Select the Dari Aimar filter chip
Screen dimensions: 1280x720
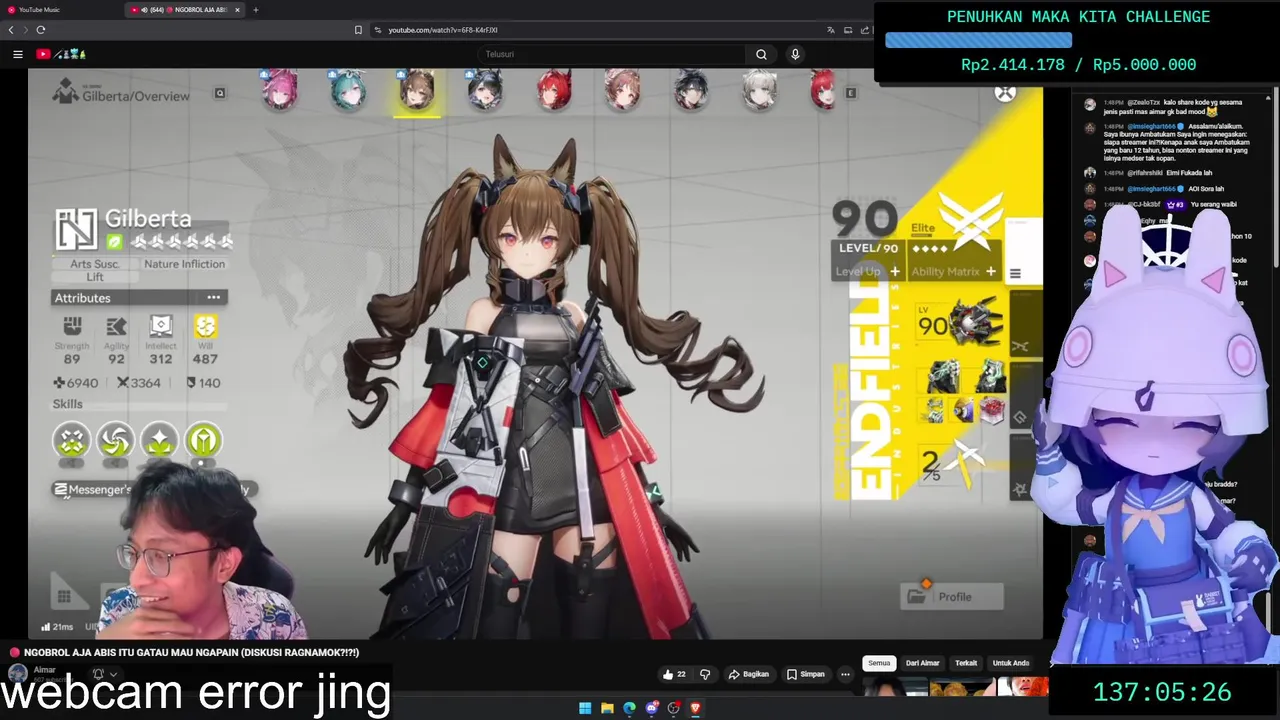pos(922,663)
